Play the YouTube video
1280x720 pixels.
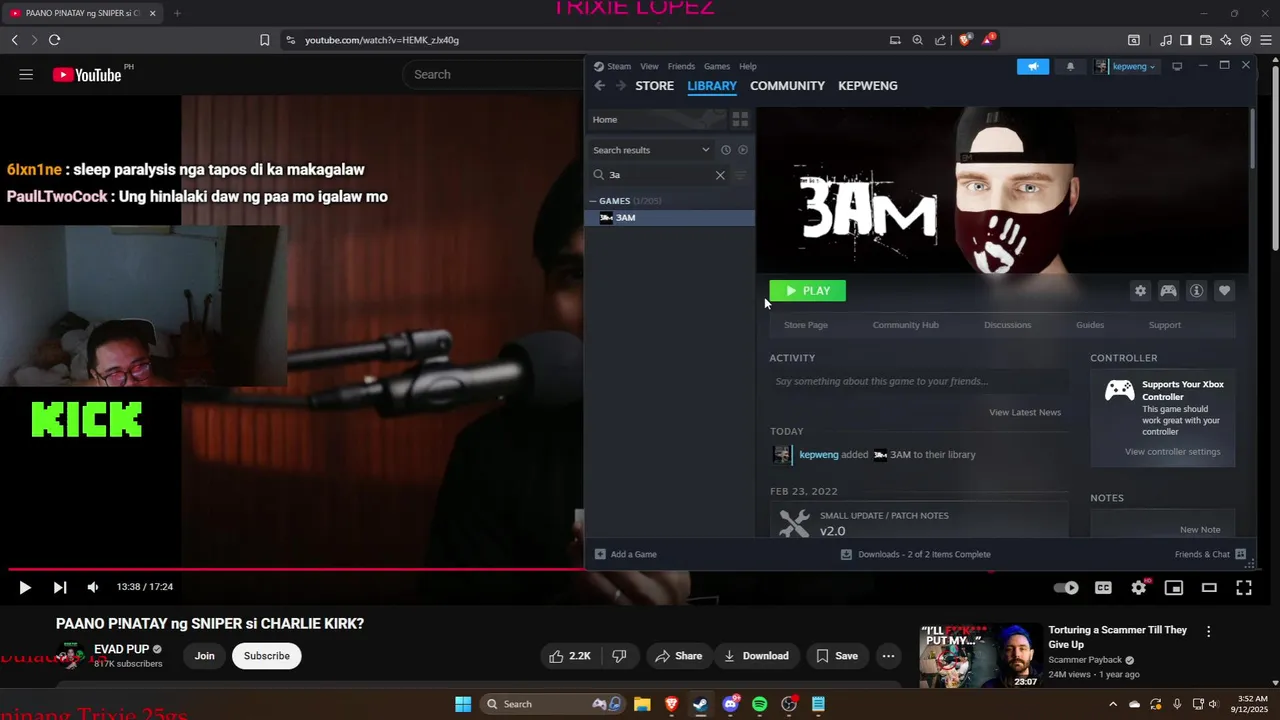click(25, 588)
